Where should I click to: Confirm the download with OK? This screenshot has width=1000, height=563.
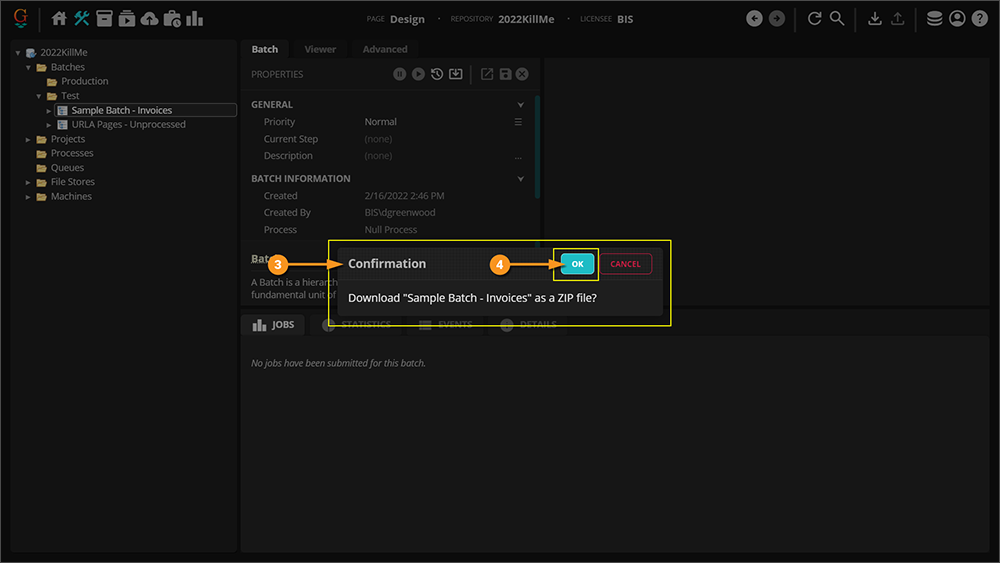[577, 264]
